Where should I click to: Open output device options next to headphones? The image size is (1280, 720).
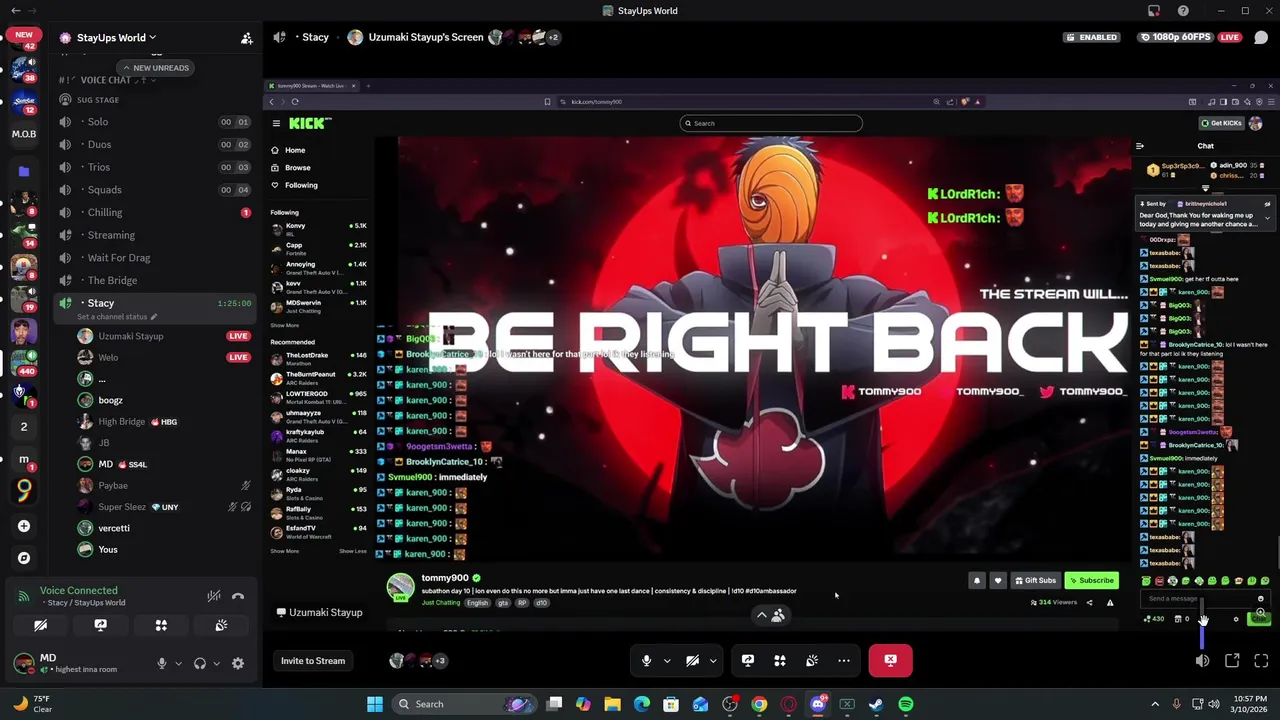coord(216,663)
